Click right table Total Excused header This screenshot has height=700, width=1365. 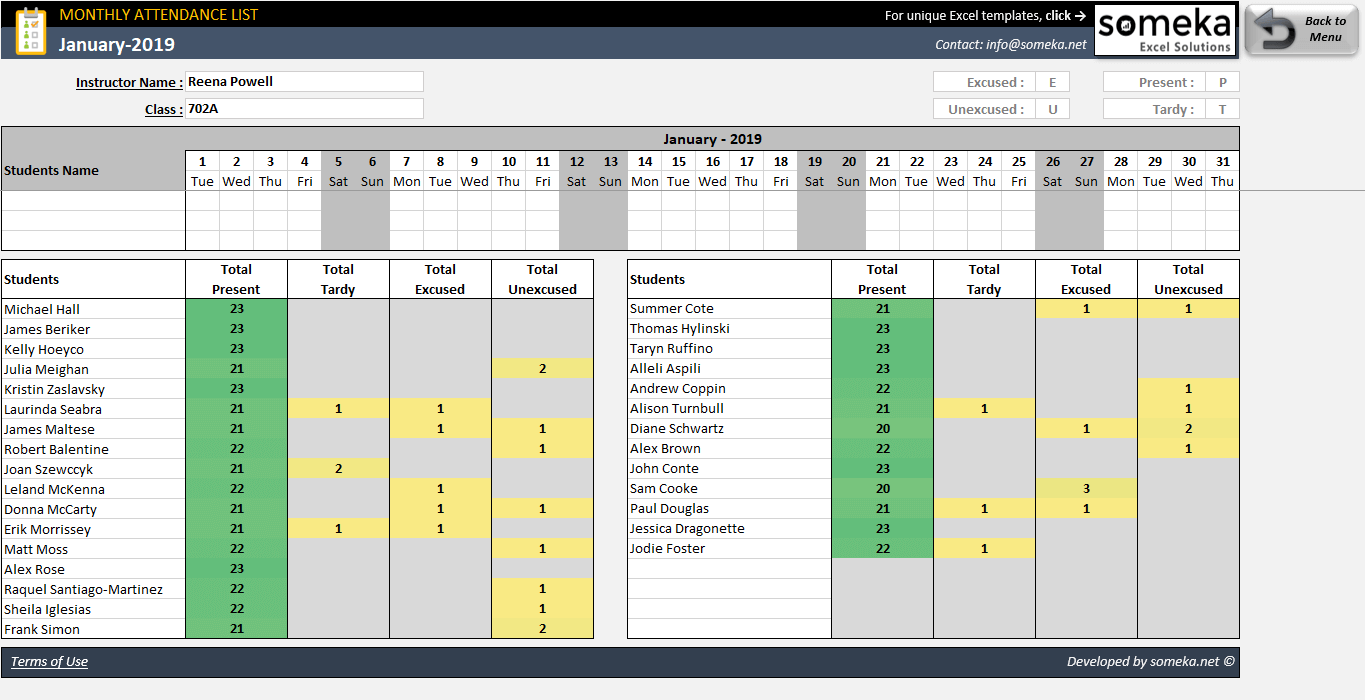point(1086,279)
